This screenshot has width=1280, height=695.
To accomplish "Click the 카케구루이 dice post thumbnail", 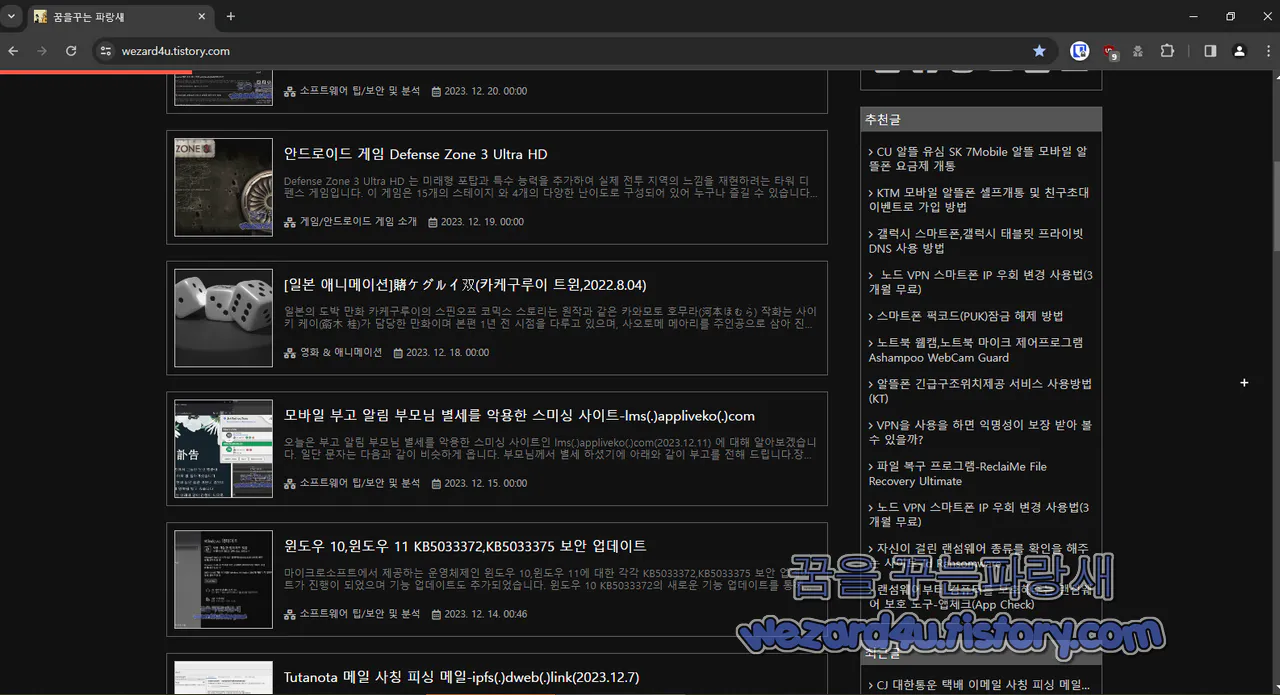I will [222, 318].
